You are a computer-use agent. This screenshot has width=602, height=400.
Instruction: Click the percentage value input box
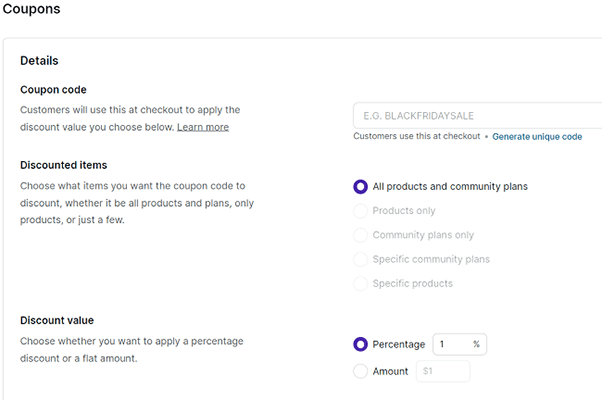coord(452,344)
